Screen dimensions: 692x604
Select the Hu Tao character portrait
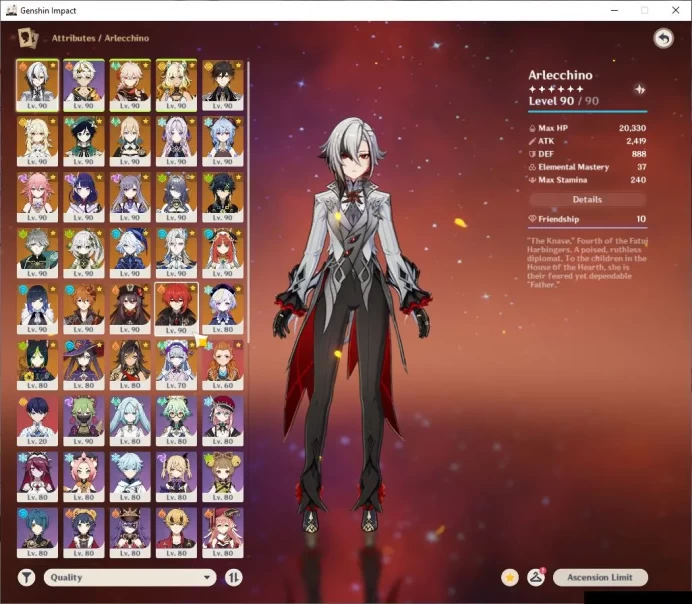(130, 309)
